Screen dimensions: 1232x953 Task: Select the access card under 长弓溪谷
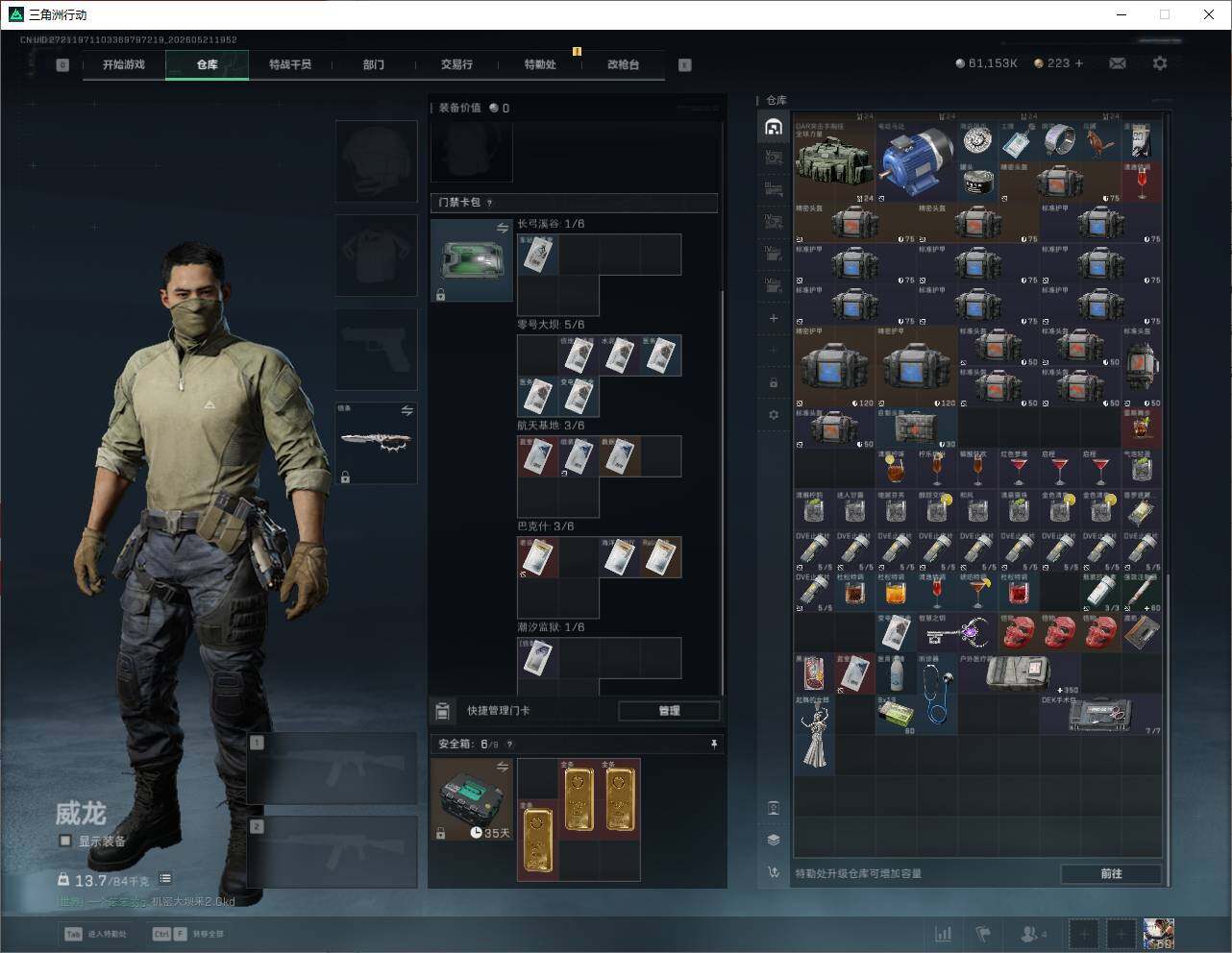tap(538, 255)
